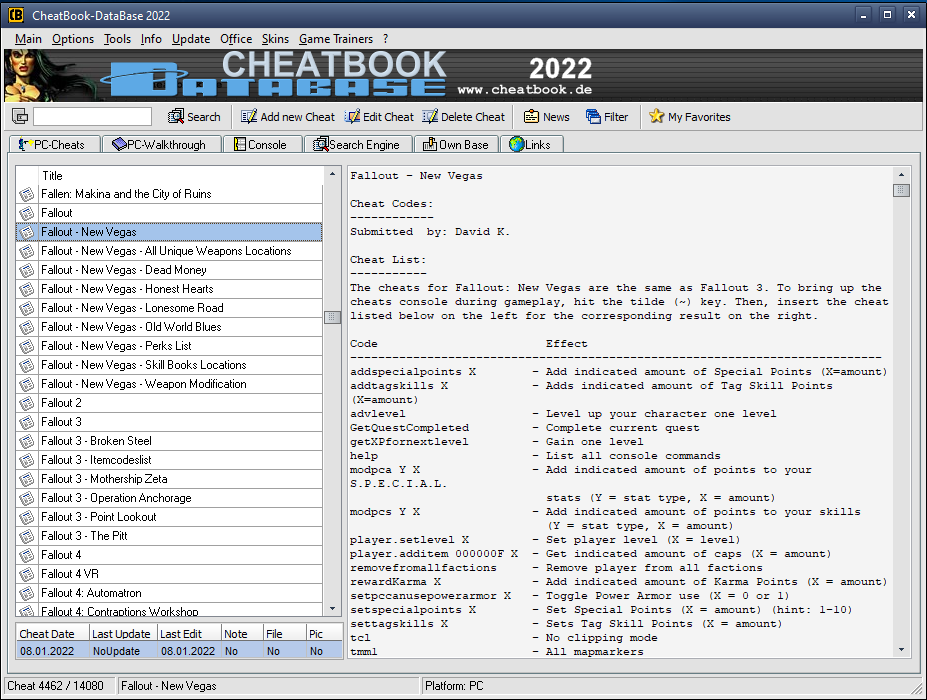Switch to the PC-Walkthrough tab
This screenshot has height=700, width=927.
(x=161, y=144)
